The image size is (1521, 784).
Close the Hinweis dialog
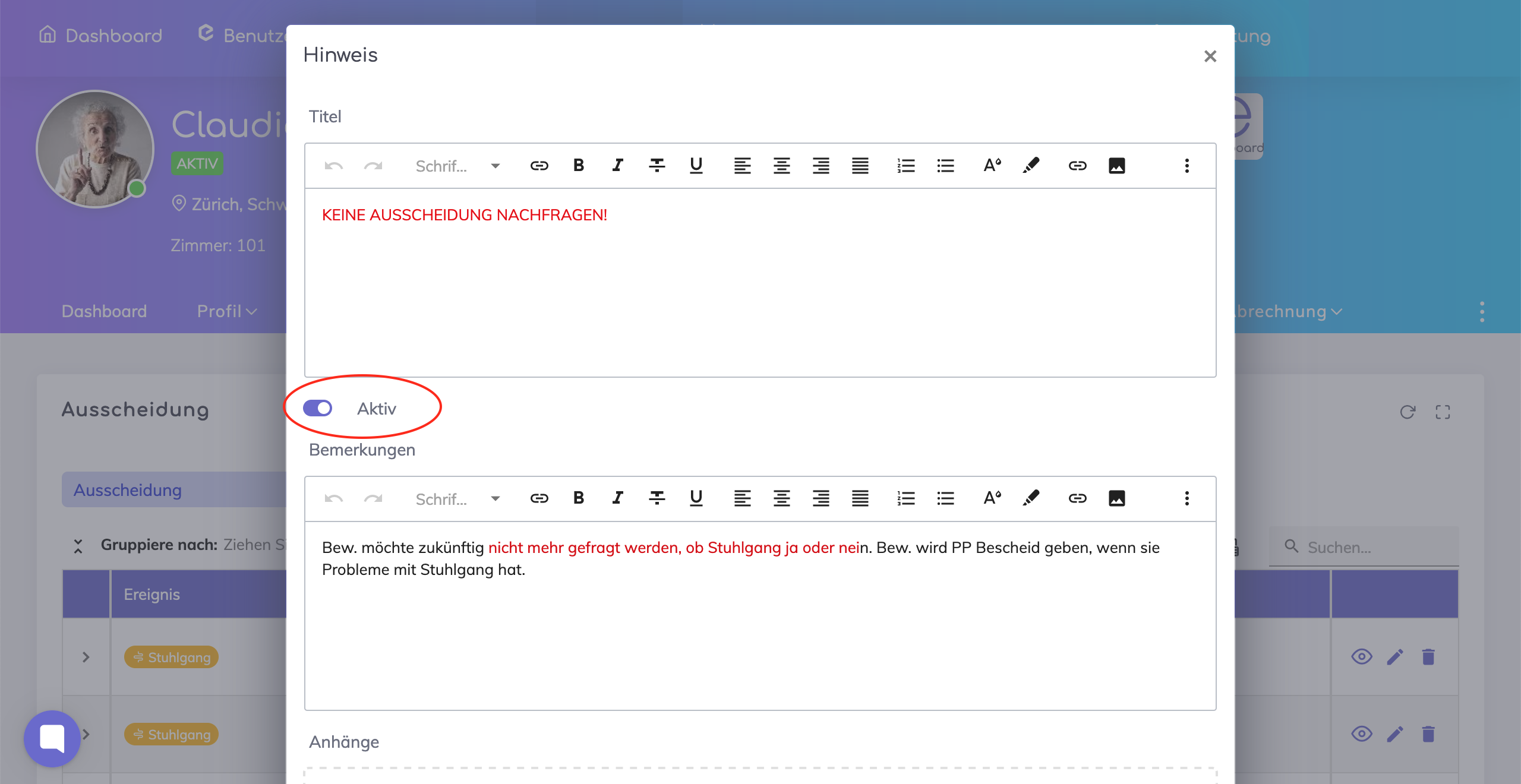[1210, 56]
